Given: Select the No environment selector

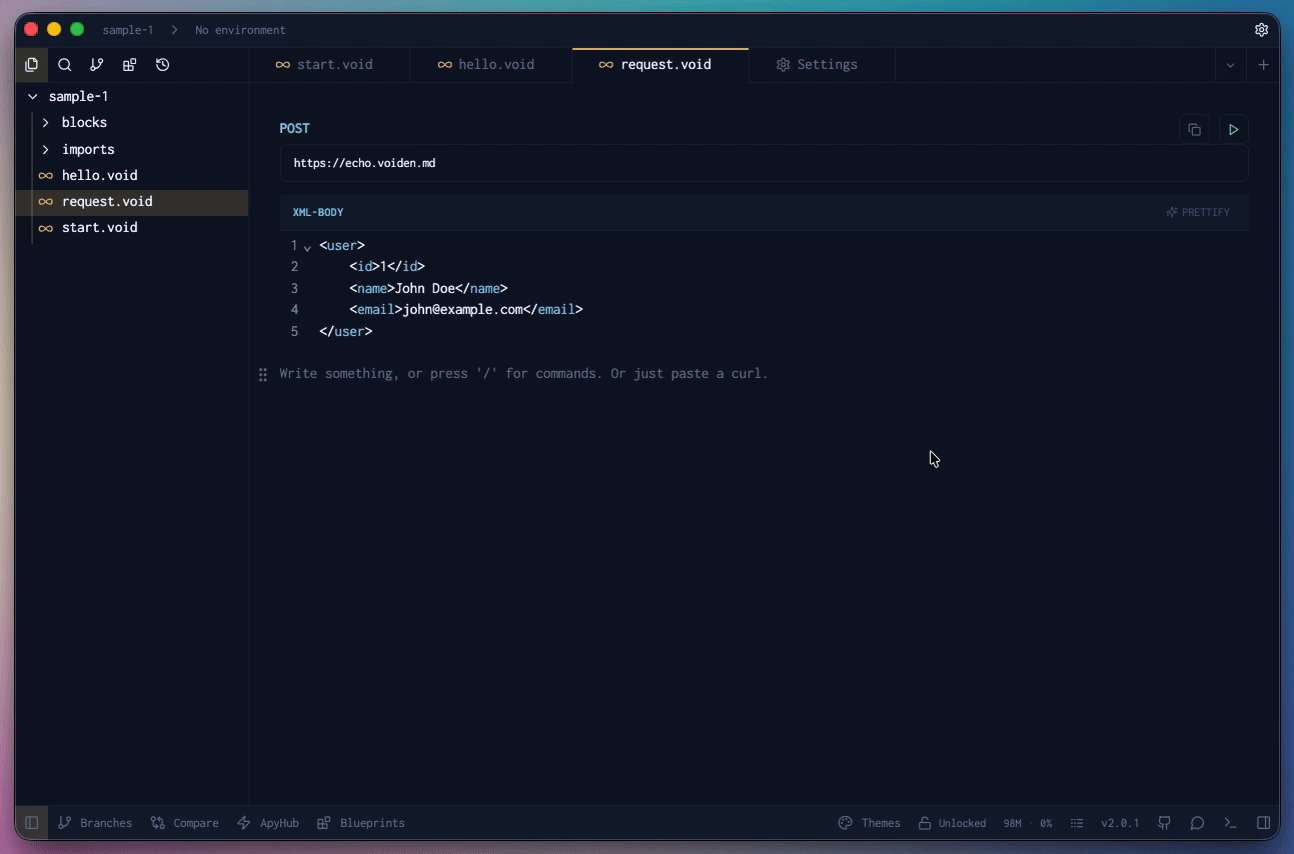Looking at the screenshot, I should pos(240,30).
